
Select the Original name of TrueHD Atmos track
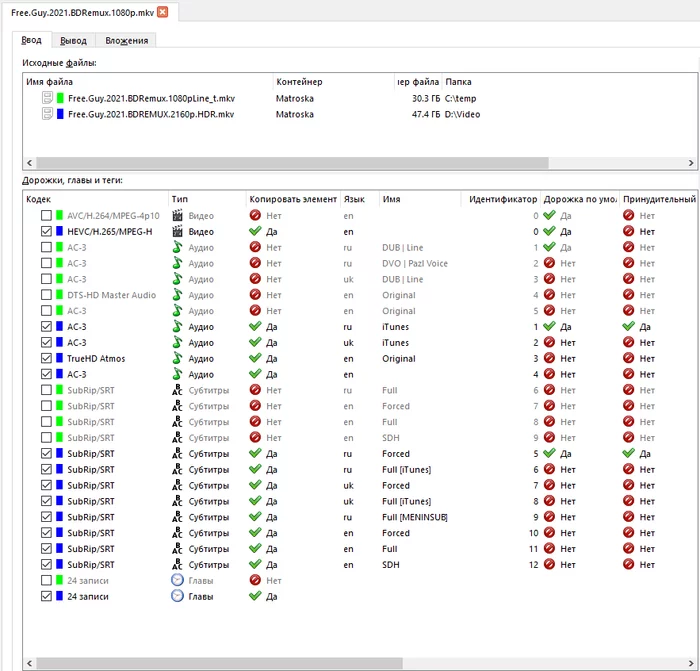(399, 358)
